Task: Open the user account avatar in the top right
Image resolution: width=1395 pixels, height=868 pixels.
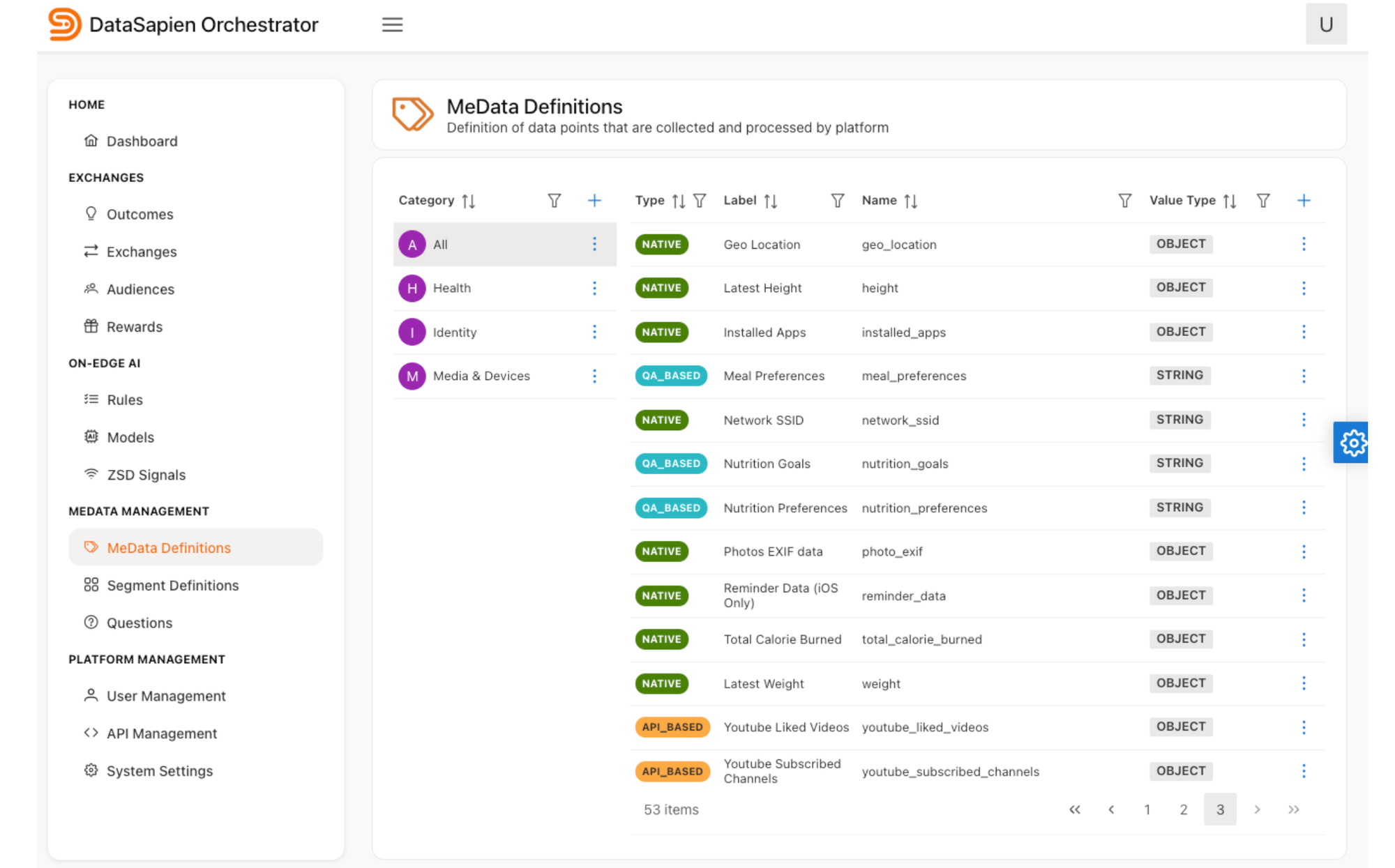Action: (x=1326, y=24)
